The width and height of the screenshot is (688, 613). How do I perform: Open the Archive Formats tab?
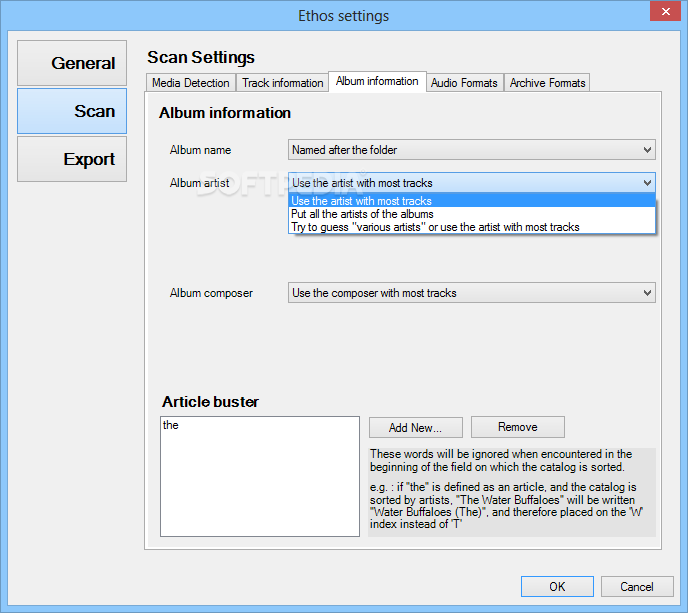547,83
